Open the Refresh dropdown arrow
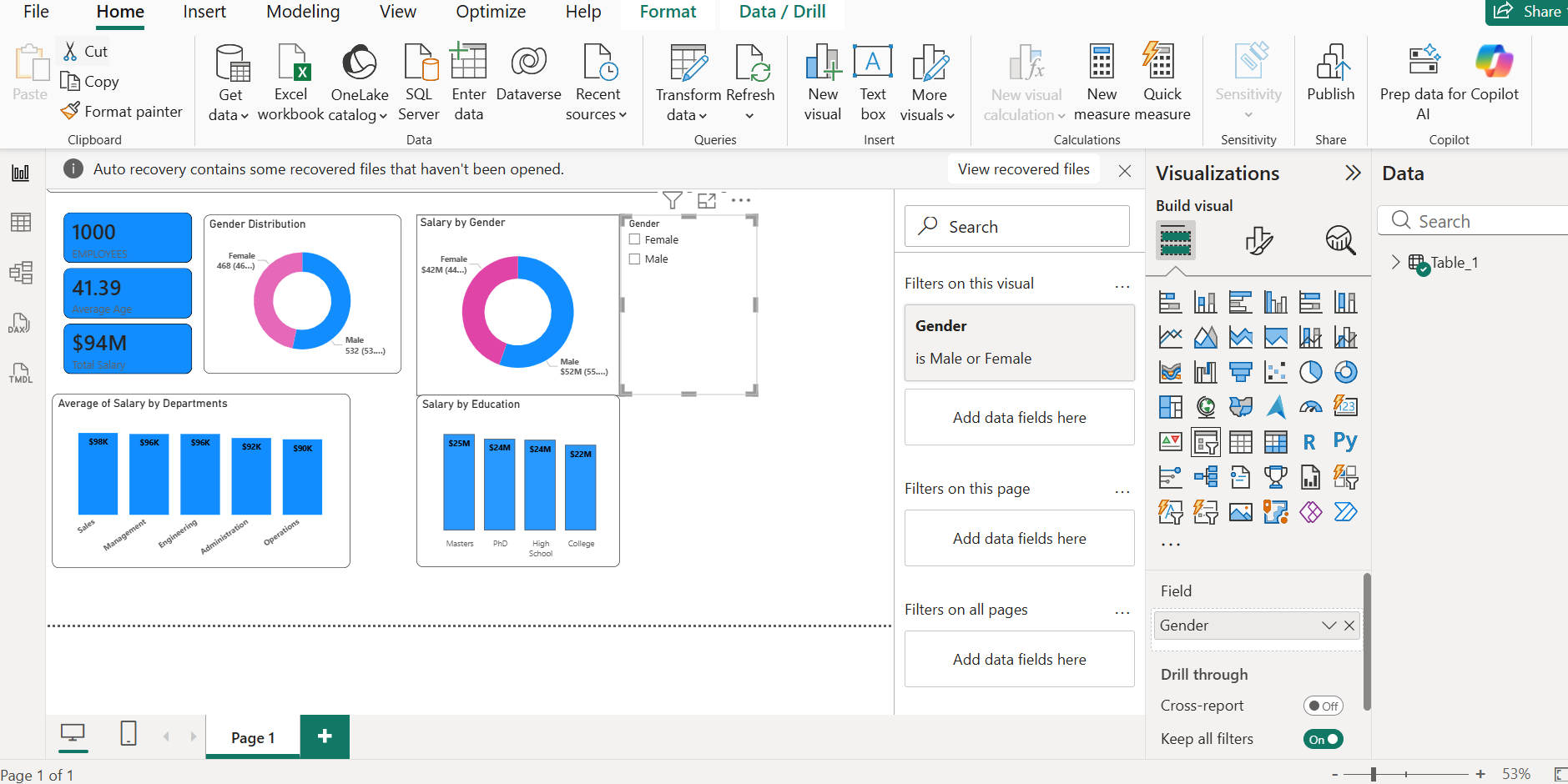Viewport: 1568px width, 784px height. pyautogui.click(x=749, y=116)
